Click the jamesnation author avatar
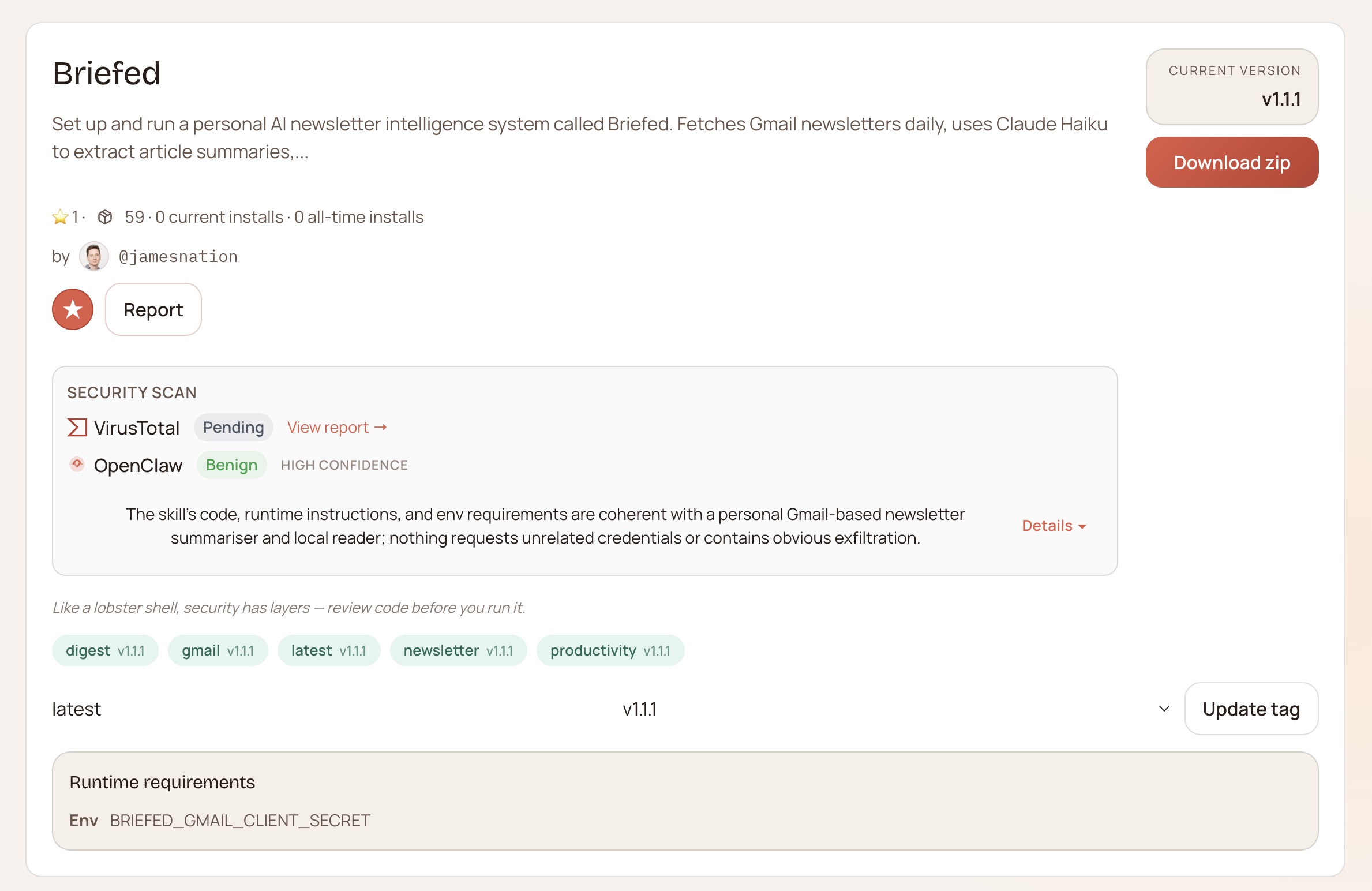 pyautogui.click(x=94, y=256)
